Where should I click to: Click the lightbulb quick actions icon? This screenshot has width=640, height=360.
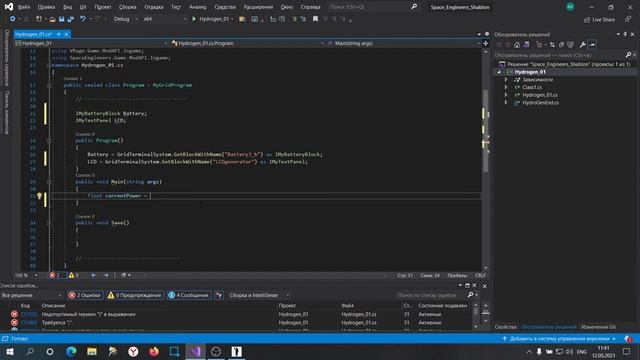pyautogui.click(x=39, y=196)
